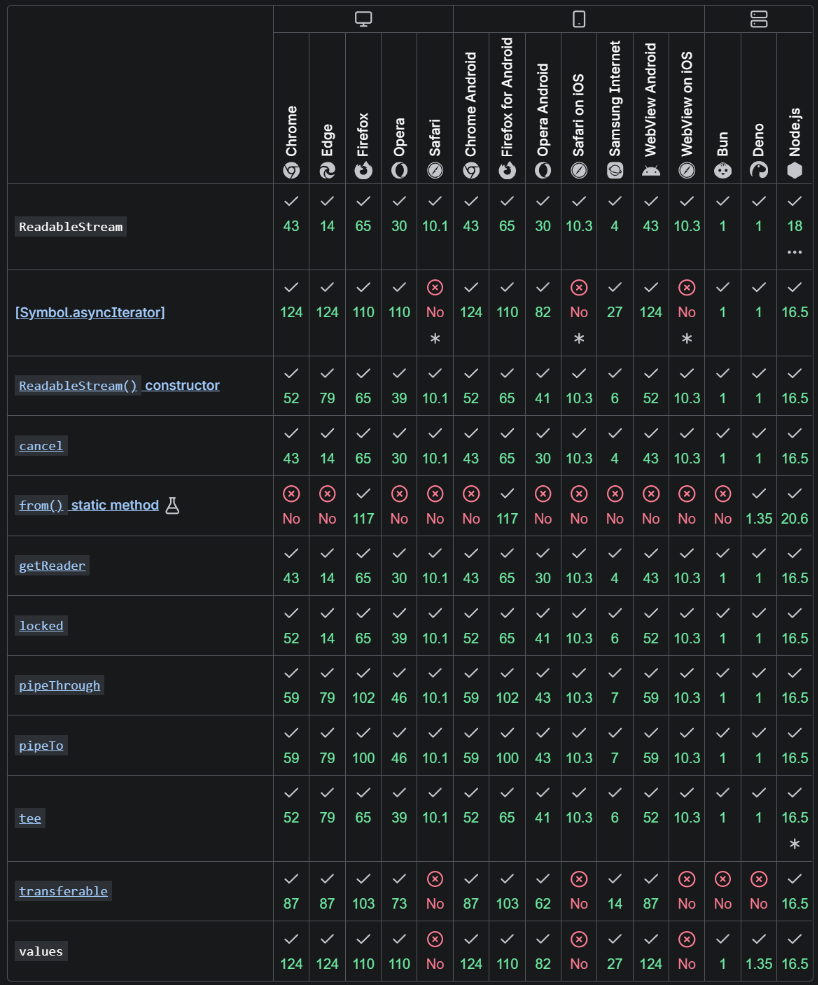This screenshot has width=818, height=985.
Task: Expand the Node.js ReadableStream cell ellipsis
Action: [x=795, y=253]
